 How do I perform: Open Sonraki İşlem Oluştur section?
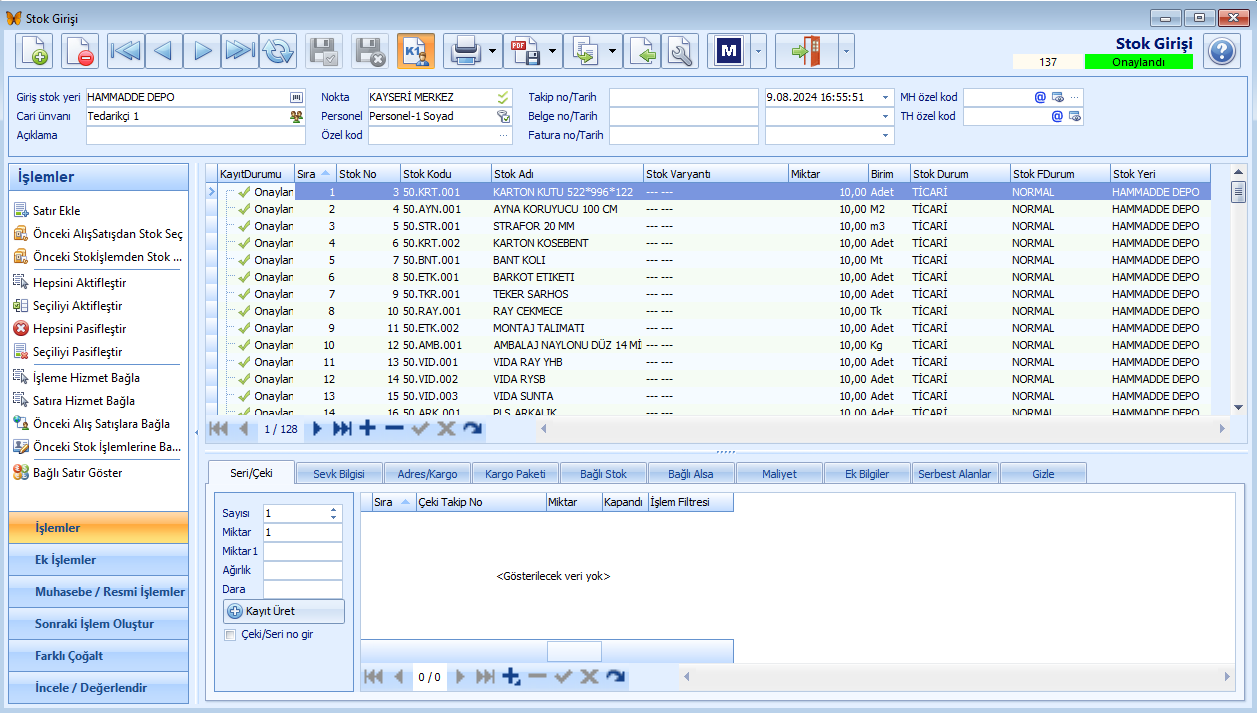click(x=98, y=624)
